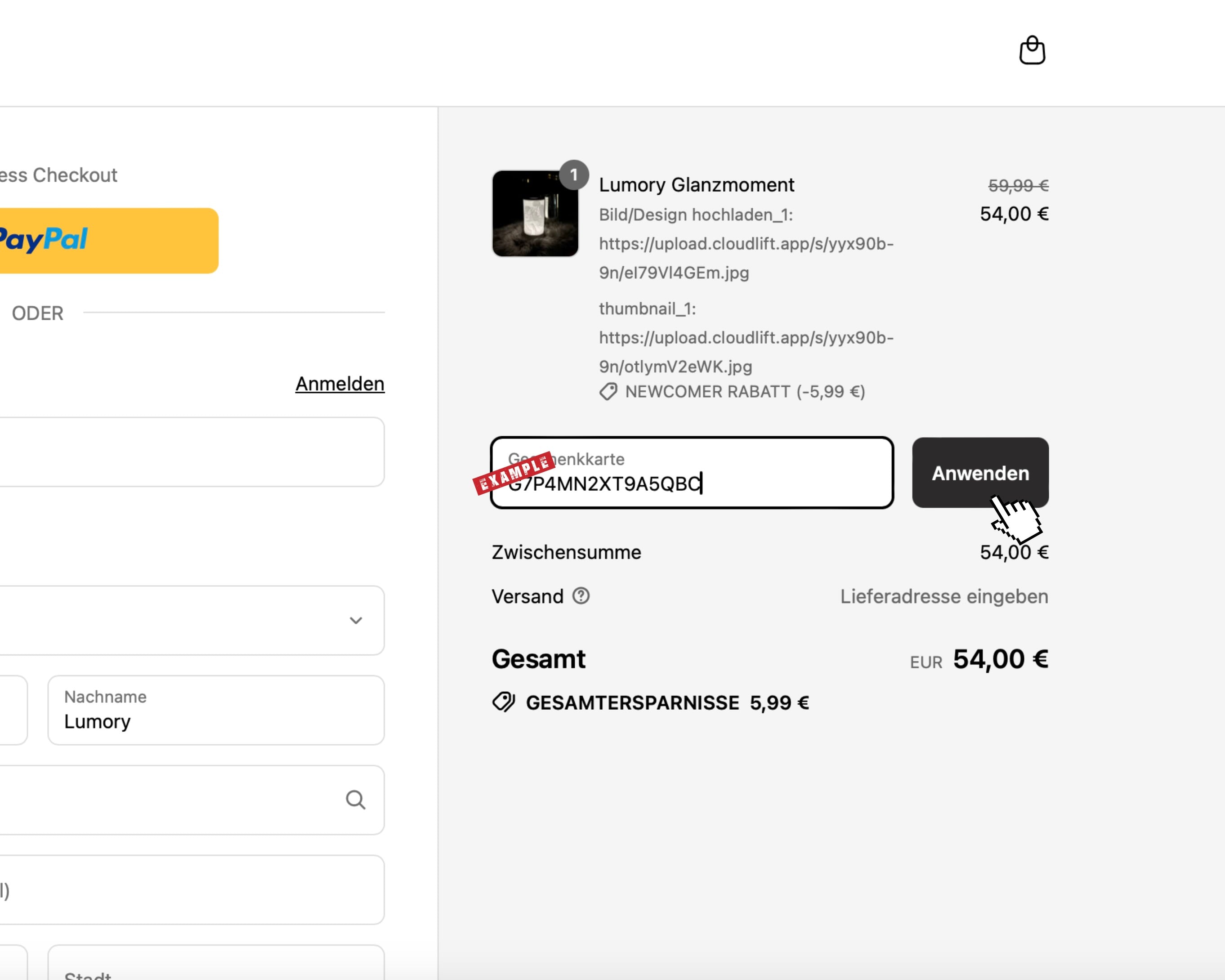The image size is (1225, 980).
Task: Open the Lumory Glanzmoment product thumbnail
Action: coord(535,214)
